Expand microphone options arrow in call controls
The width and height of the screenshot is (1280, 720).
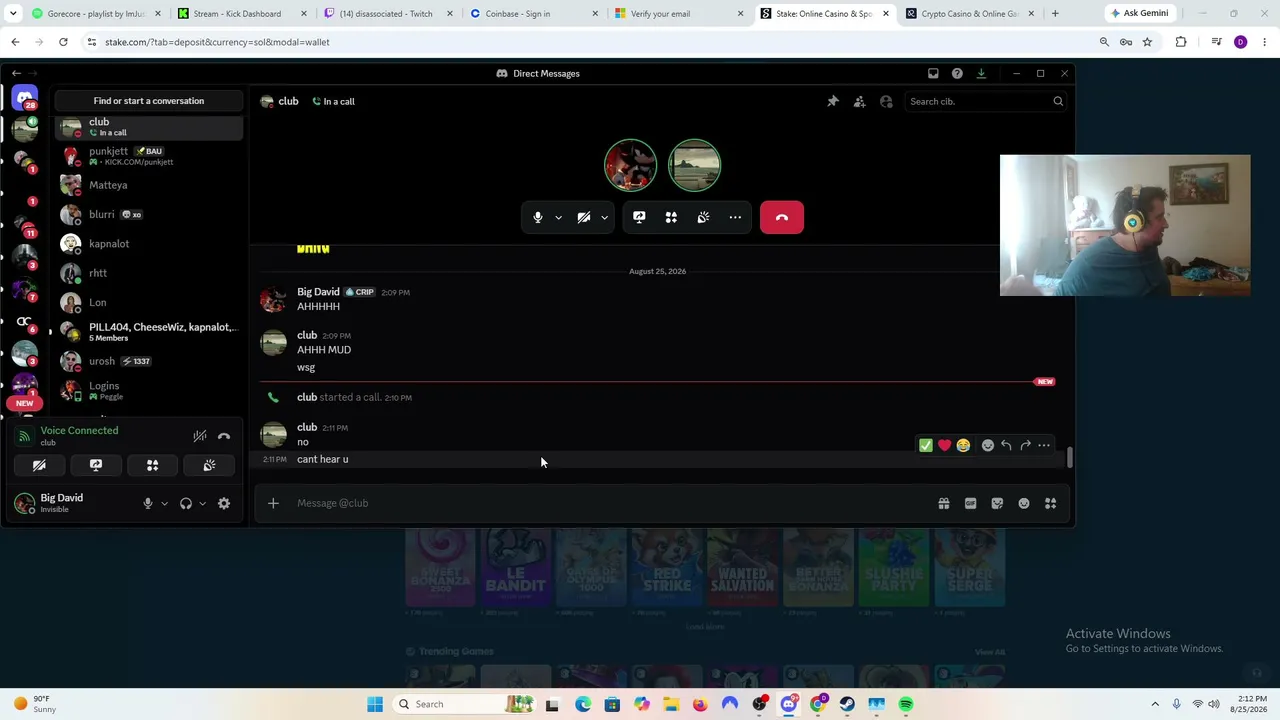(x=558, y=217)
